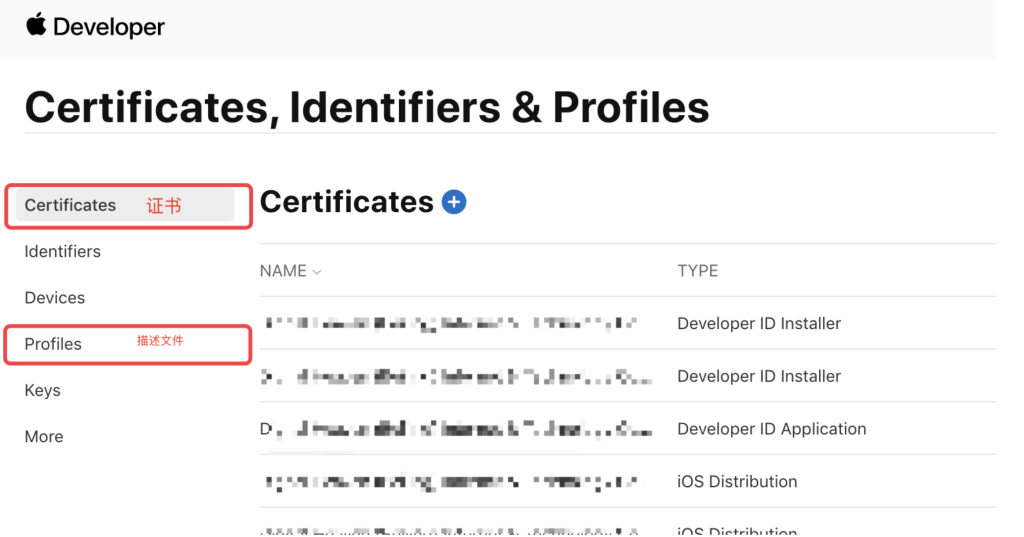
Task: Click the Apple Developer logo
Action: 95,27
